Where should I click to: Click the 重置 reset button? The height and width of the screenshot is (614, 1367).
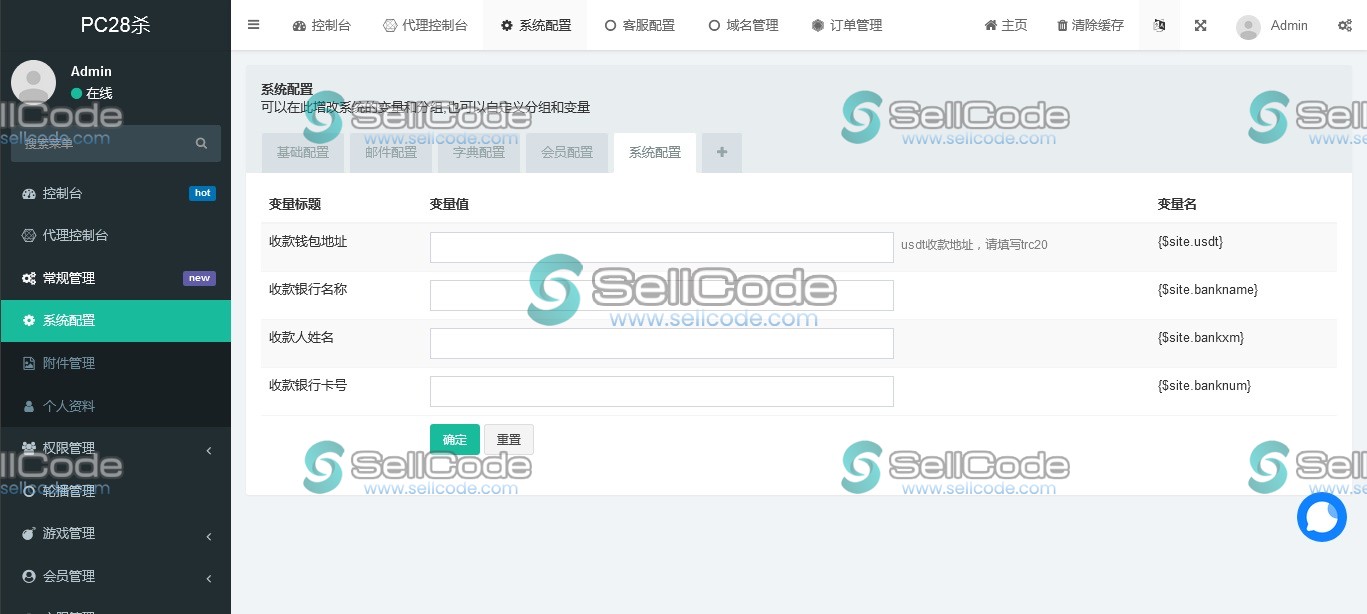(509, 439)
